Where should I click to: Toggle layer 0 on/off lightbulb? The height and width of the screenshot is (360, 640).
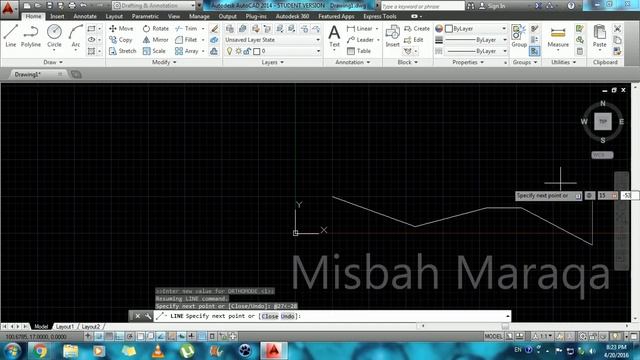(x=229, y=51)
